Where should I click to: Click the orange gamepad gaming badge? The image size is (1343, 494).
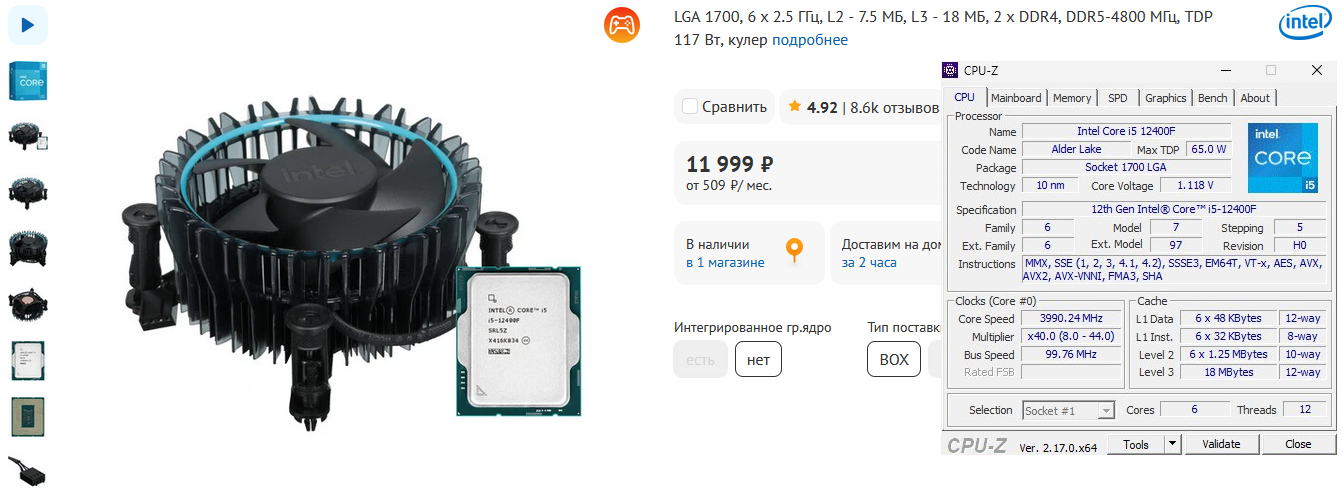[x=622, y=24]
